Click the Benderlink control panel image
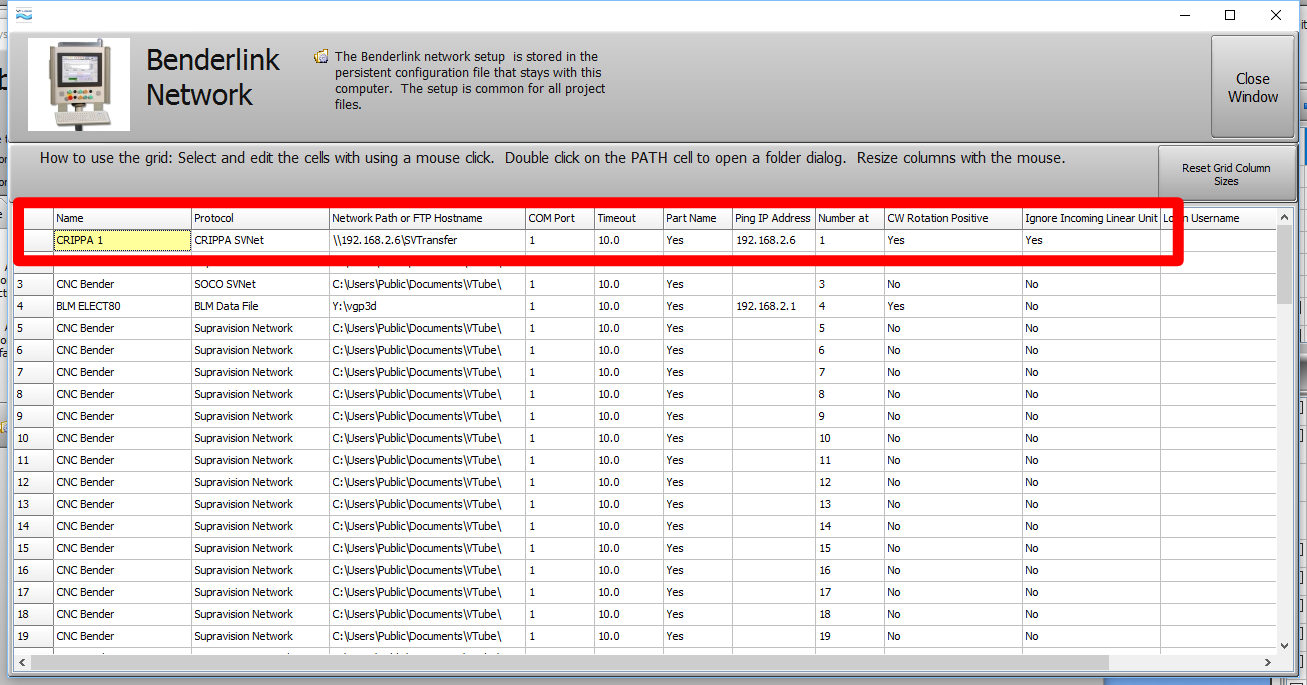 [x=79, y=85]
